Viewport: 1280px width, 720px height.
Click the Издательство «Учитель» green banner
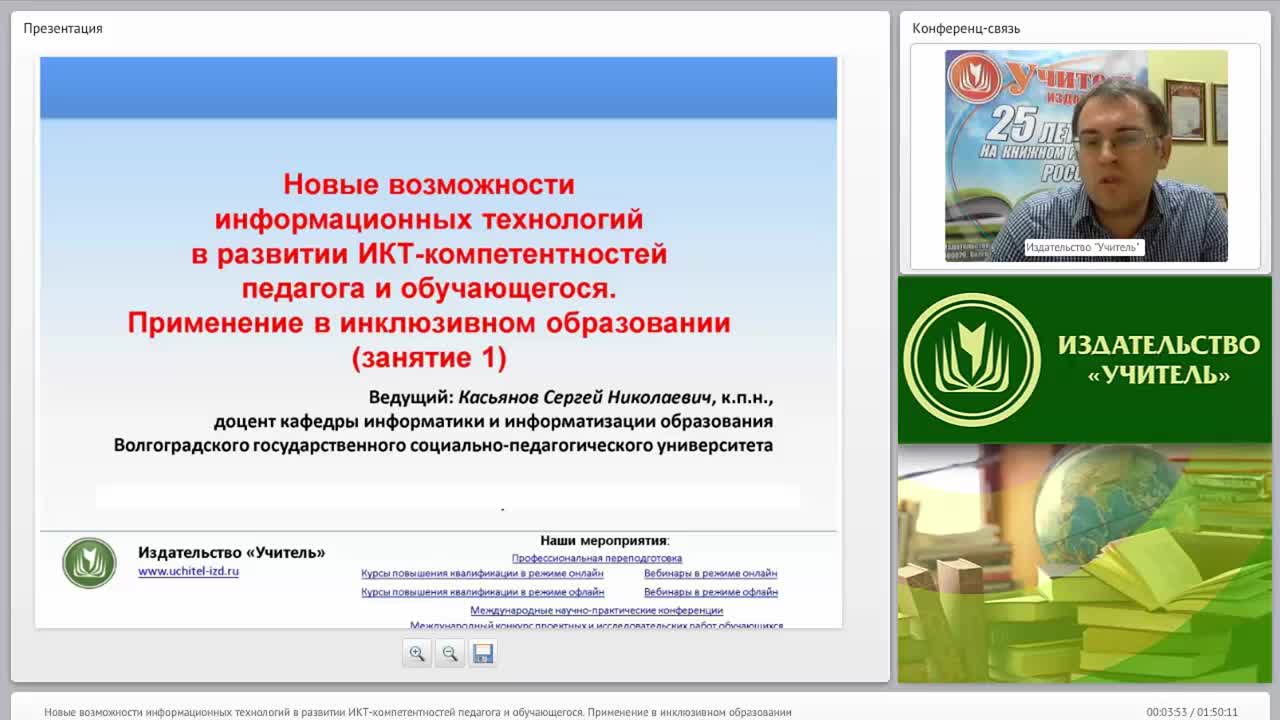(1085, 359)
